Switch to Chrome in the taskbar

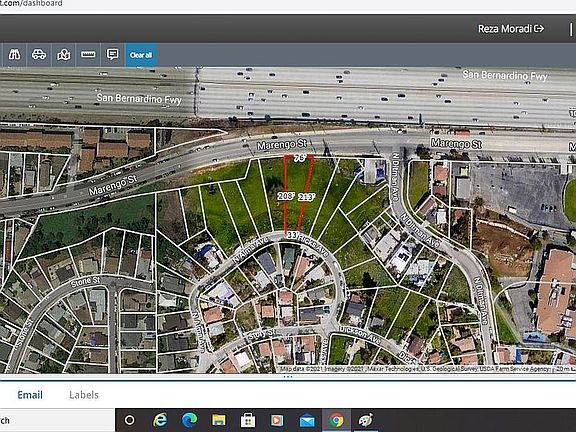pos(336,420)
